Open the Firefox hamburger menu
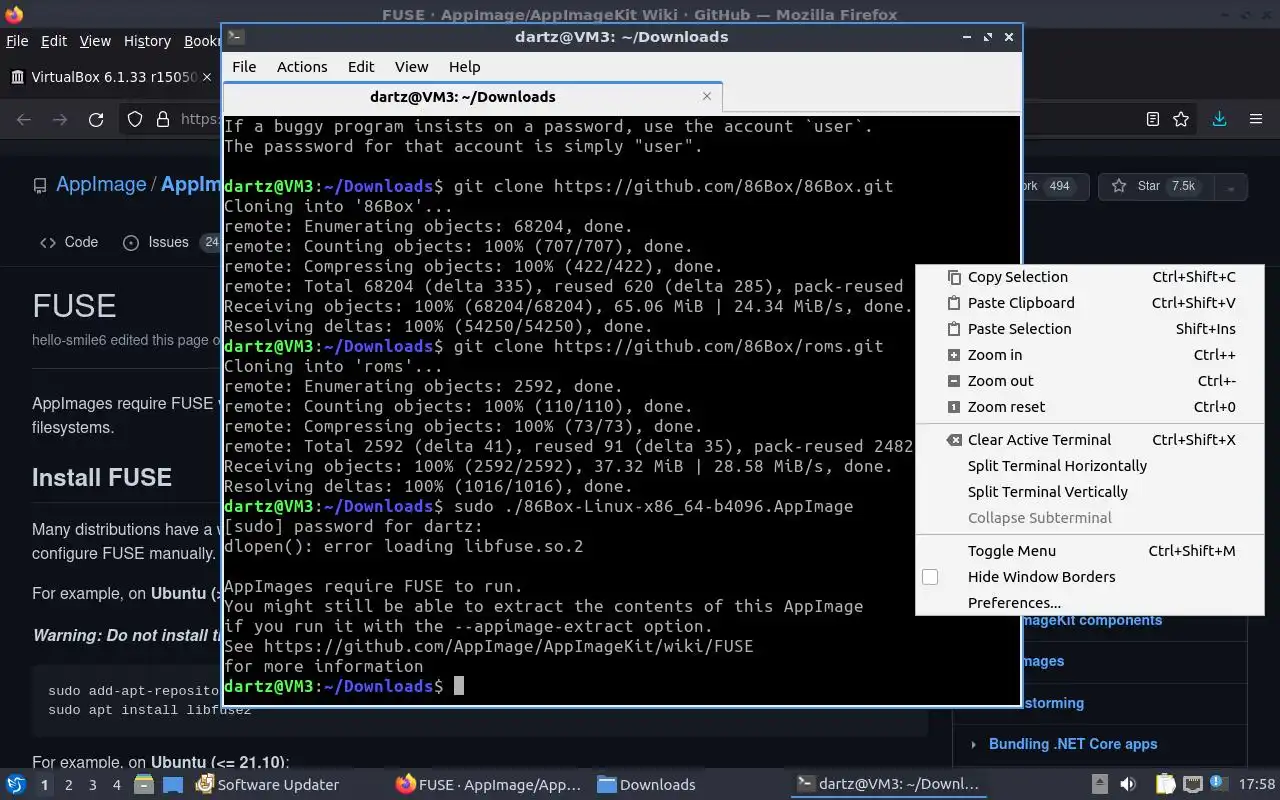1280x800 pixels. click(x=1256, y=119)
